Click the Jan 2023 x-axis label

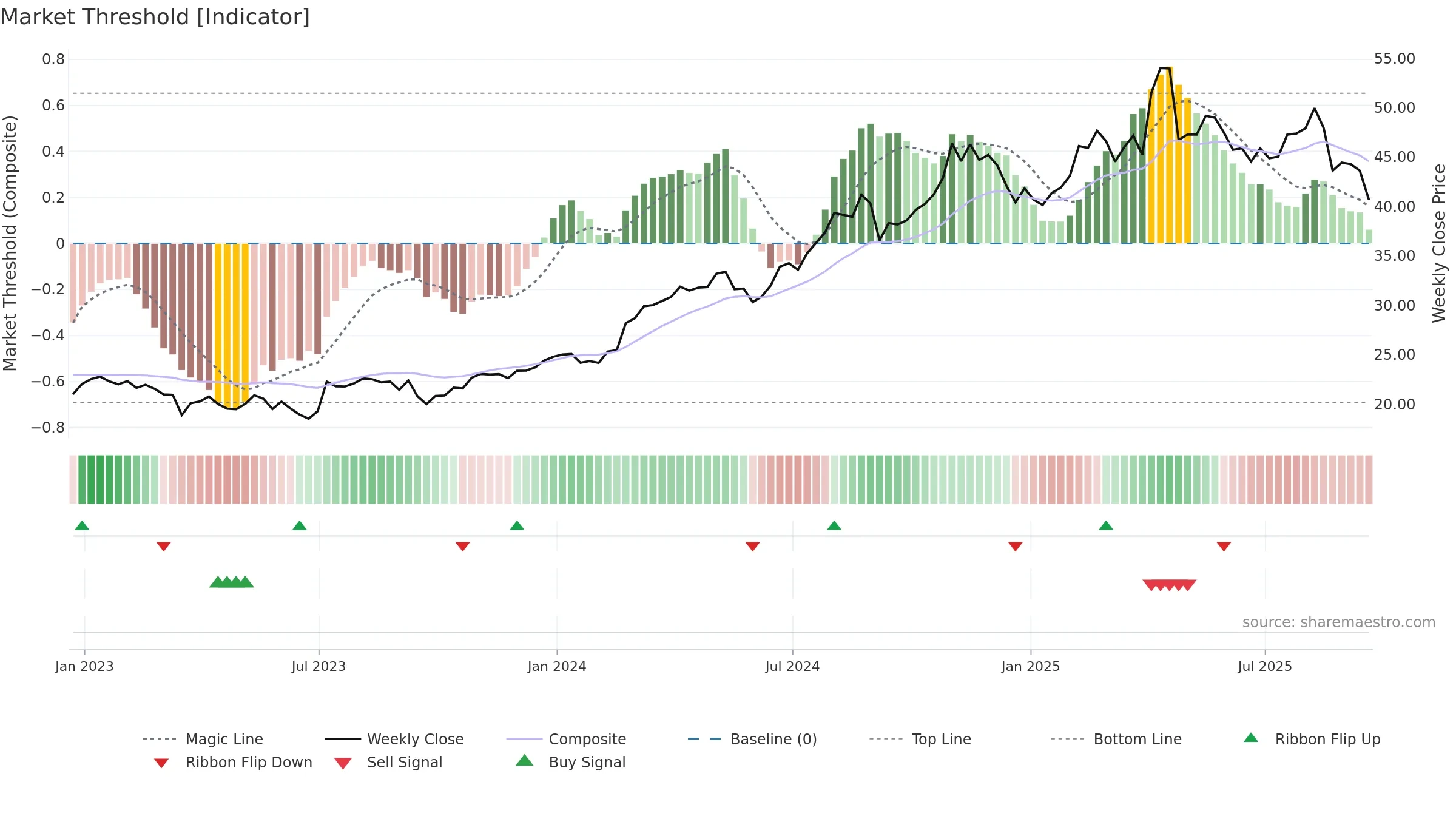[84, 666]
